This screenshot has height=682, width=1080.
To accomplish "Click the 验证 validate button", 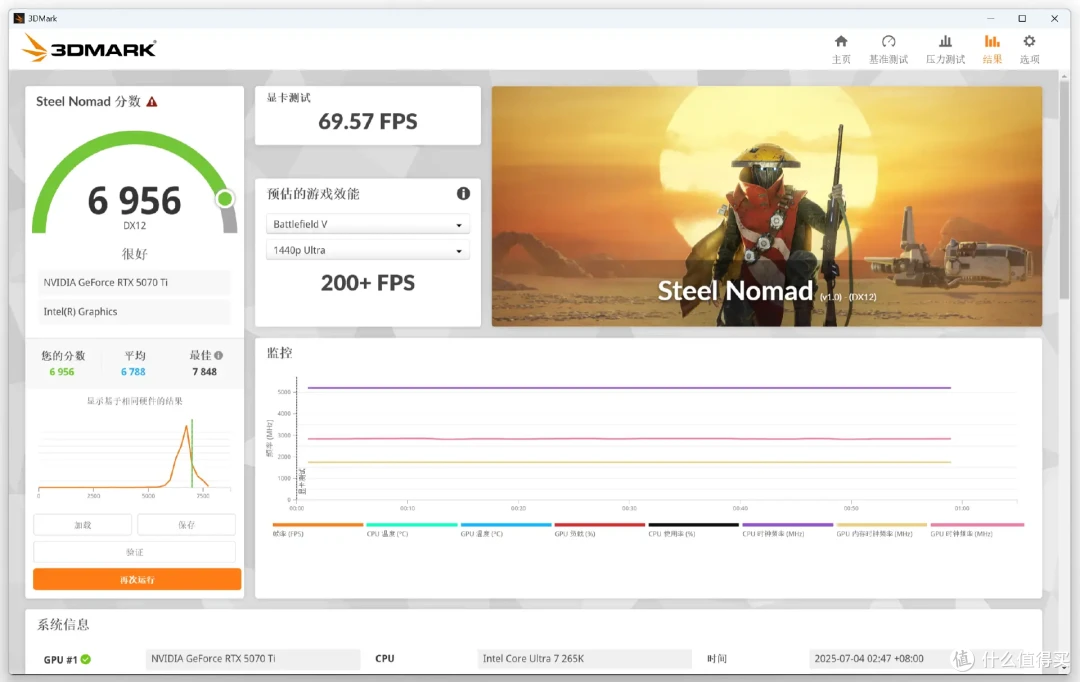I will click(x=134, y=552).
